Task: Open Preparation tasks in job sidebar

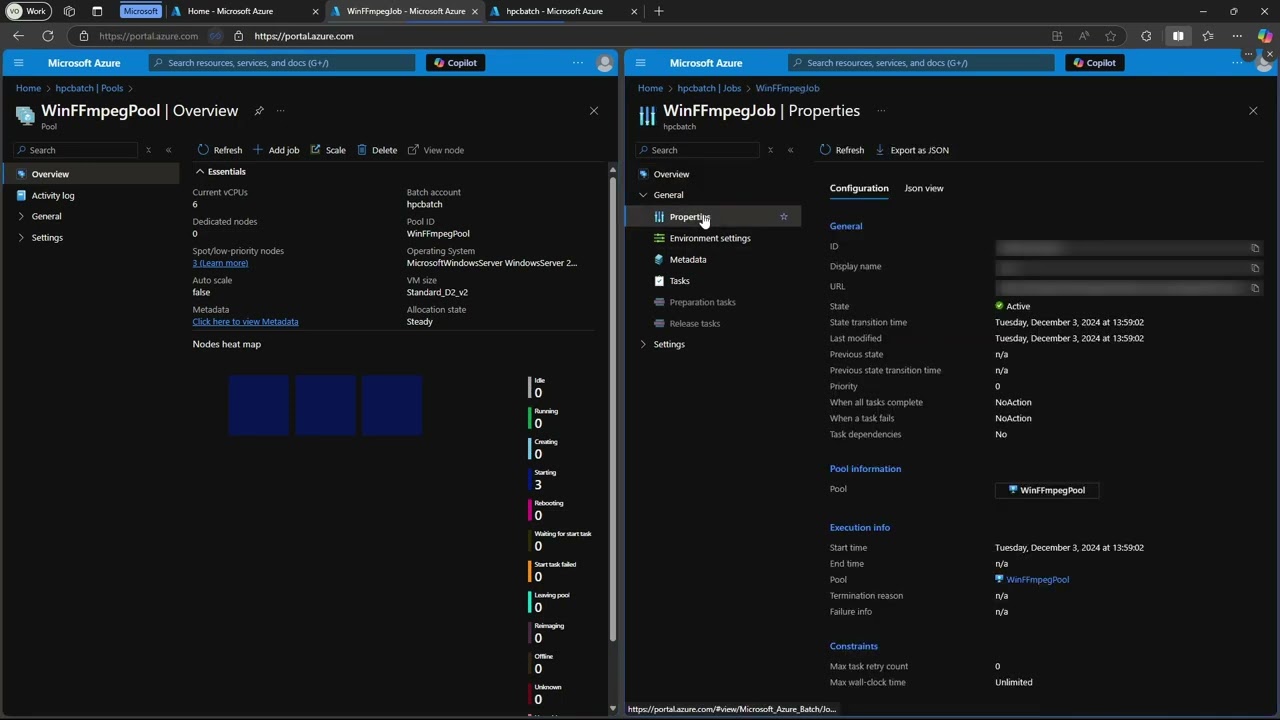Action: coord(702,302)
